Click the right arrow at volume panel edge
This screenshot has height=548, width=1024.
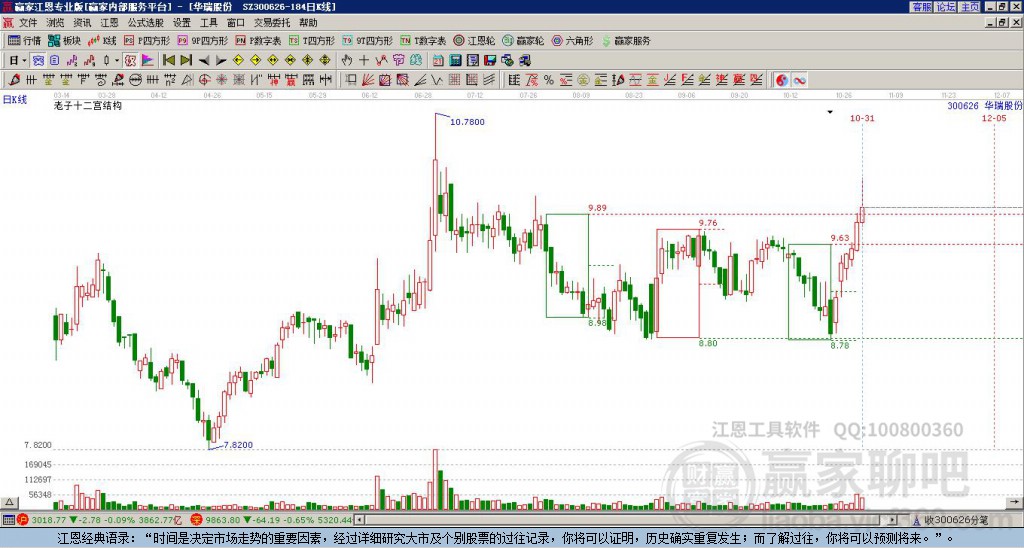pyautogui.click(x=1015, y=502)
